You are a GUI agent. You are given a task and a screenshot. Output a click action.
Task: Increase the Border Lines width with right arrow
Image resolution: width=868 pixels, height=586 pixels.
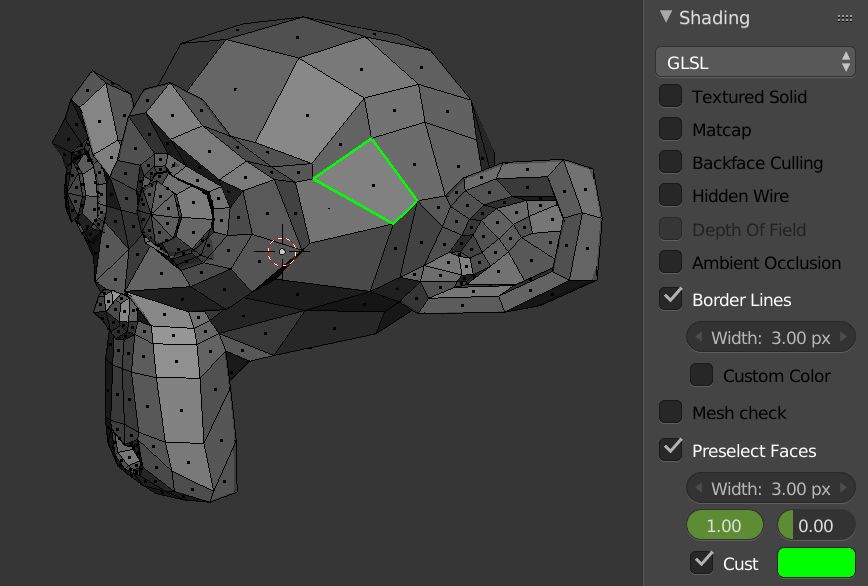click(843, 337)
